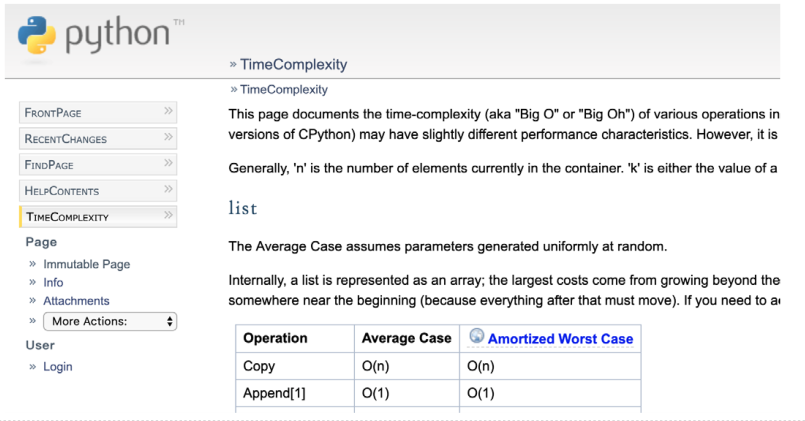Click the Average Case column header
Screen dimensions: 805x421
pyautogui.click(x=406, y=338)
